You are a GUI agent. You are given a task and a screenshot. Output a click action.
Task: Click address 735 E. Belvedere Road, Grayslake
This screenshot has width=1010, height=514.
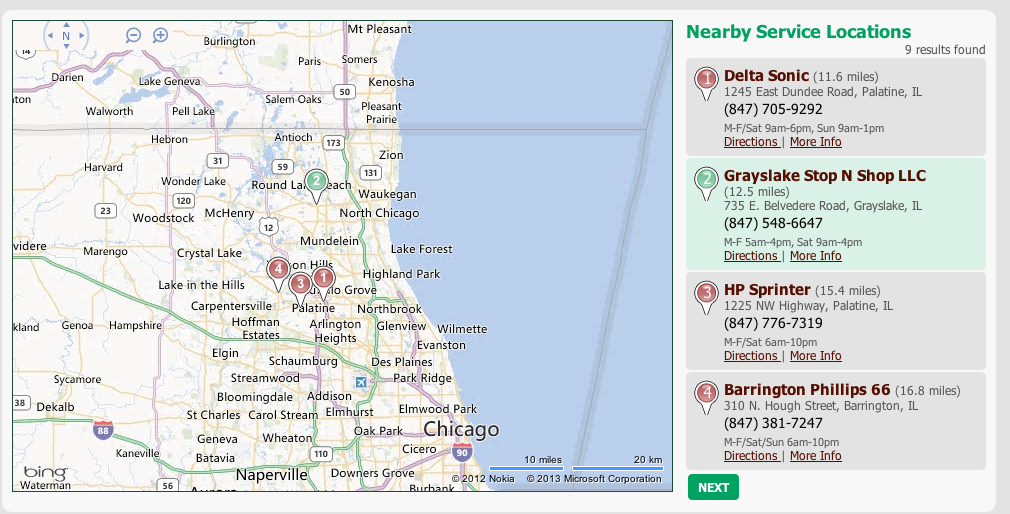(x=823, y=206)
